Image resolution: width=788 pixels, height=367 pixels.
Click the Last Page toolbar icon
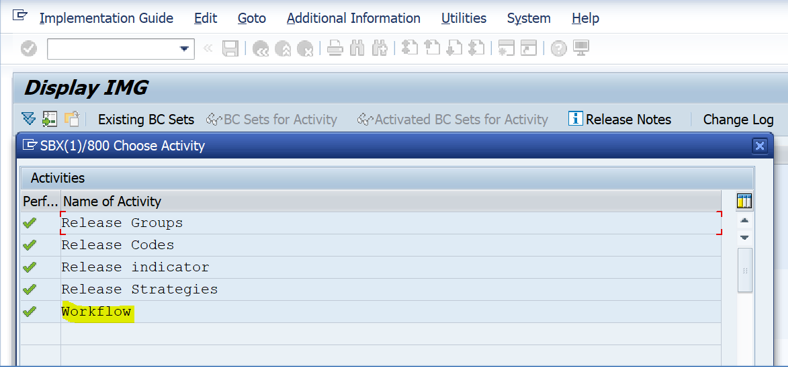click(x=476, y=48)
